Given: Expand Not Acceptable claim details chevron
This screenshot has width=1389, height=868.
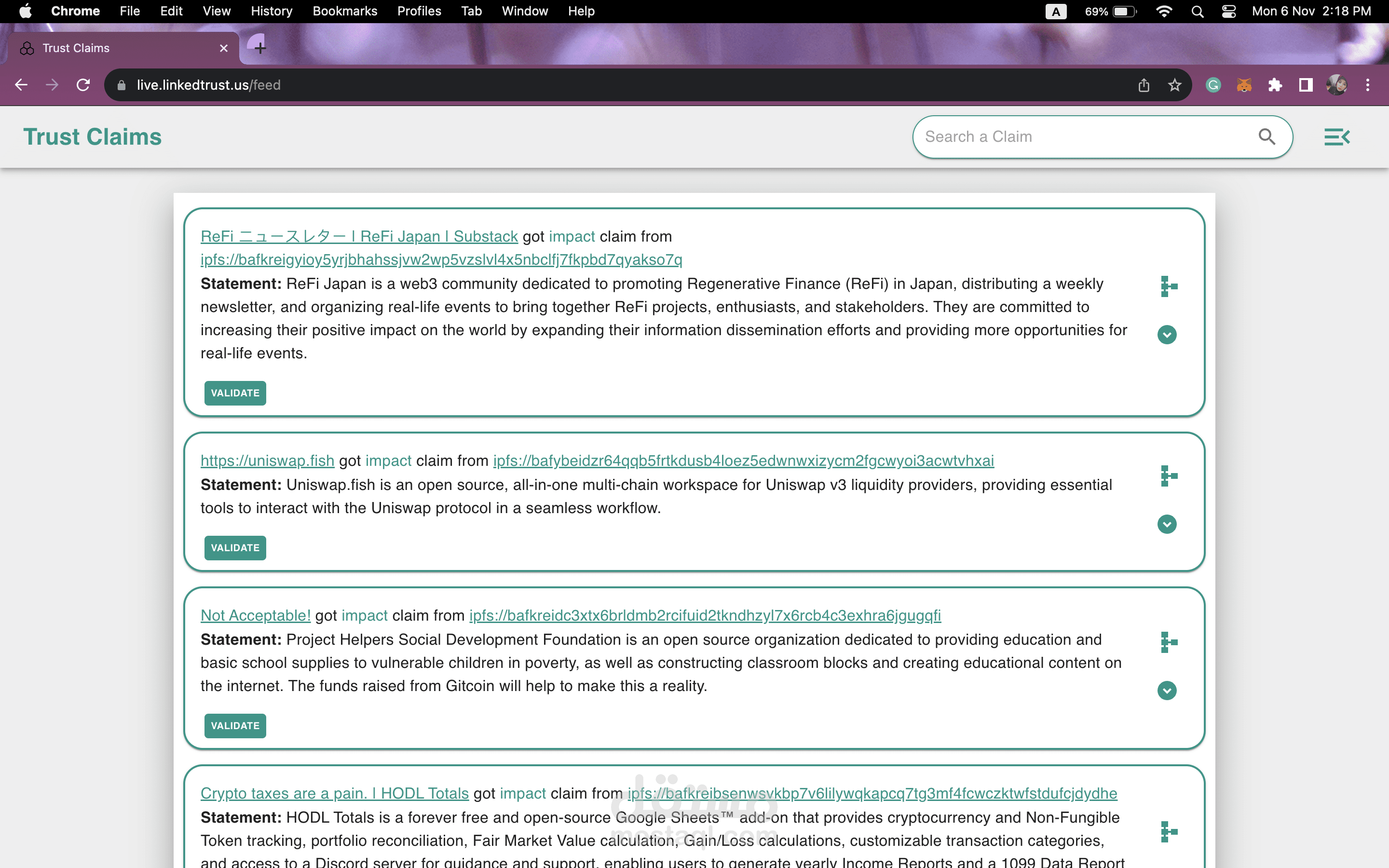Looking at the screenshot, I should click(1167, 691).
